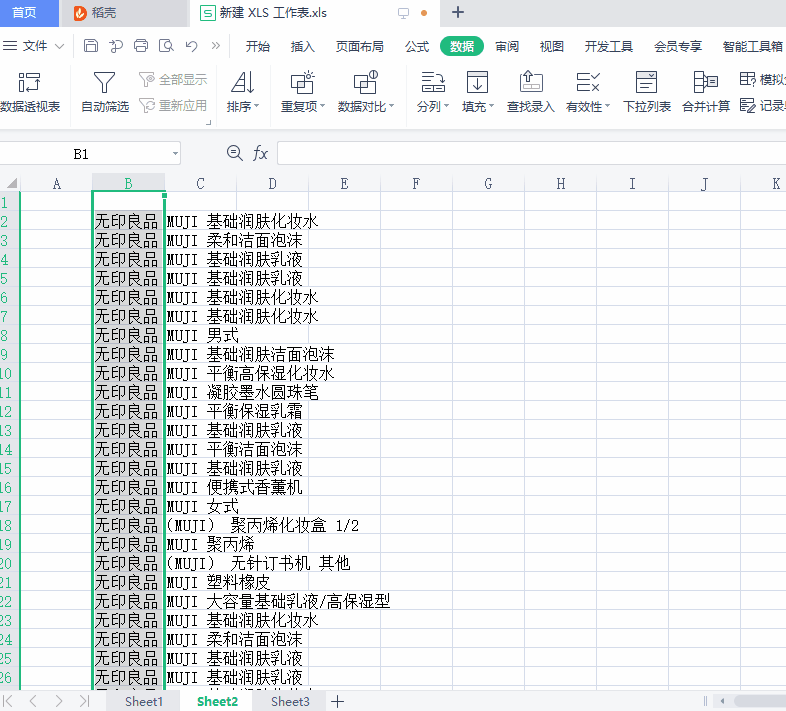Click the select-all corner triangle
The width and height of the screenshot is (786, 711).
[x=12, y=183]
